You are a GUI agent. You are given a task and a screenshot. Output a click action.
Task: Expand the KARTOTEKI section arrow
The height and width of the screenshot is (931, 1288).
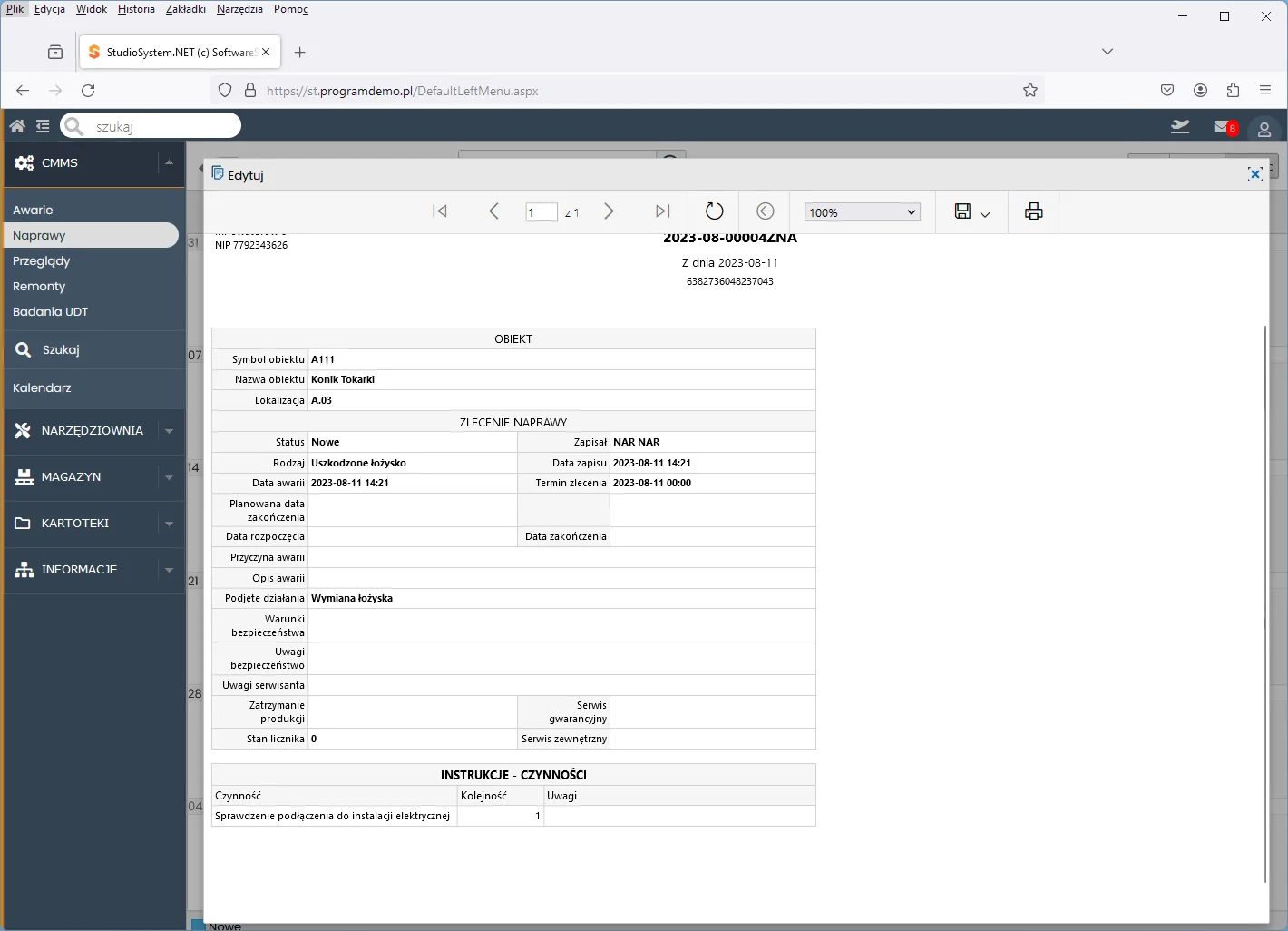[x=169, y=524]
